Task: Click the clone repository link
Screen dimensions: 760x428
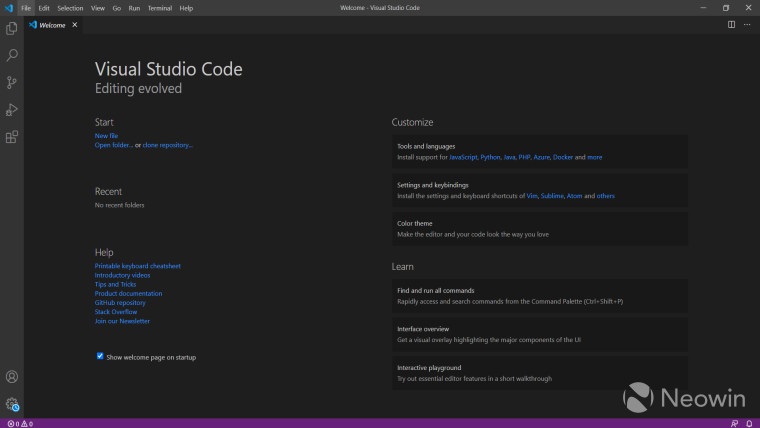Action: (x=167, y=145)
